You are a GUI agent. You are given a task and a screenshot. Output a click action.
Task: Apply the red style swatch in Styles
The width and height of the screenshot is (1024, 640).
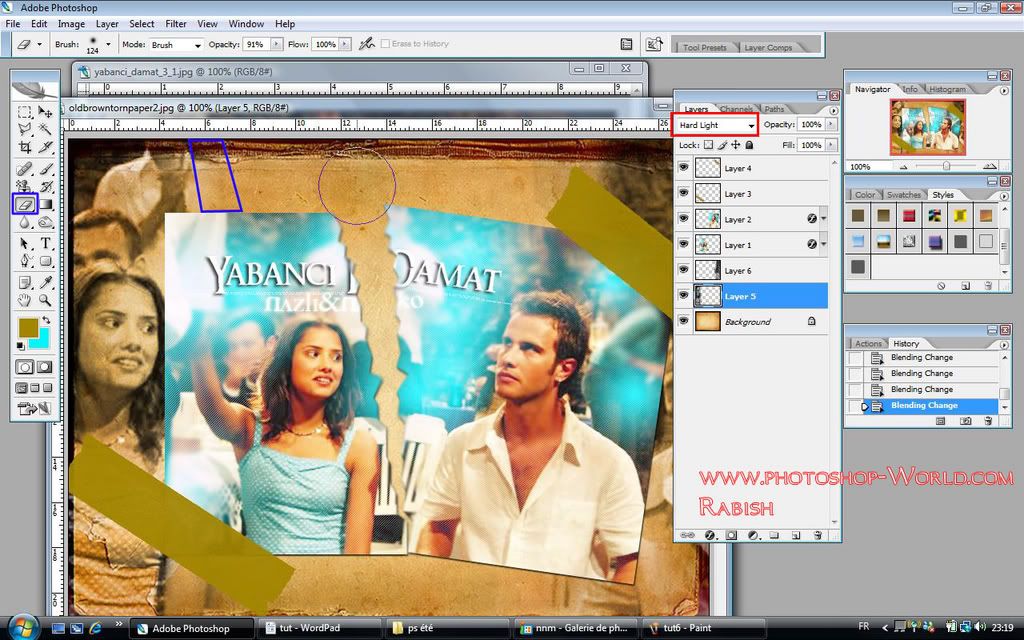coord(908,216)
